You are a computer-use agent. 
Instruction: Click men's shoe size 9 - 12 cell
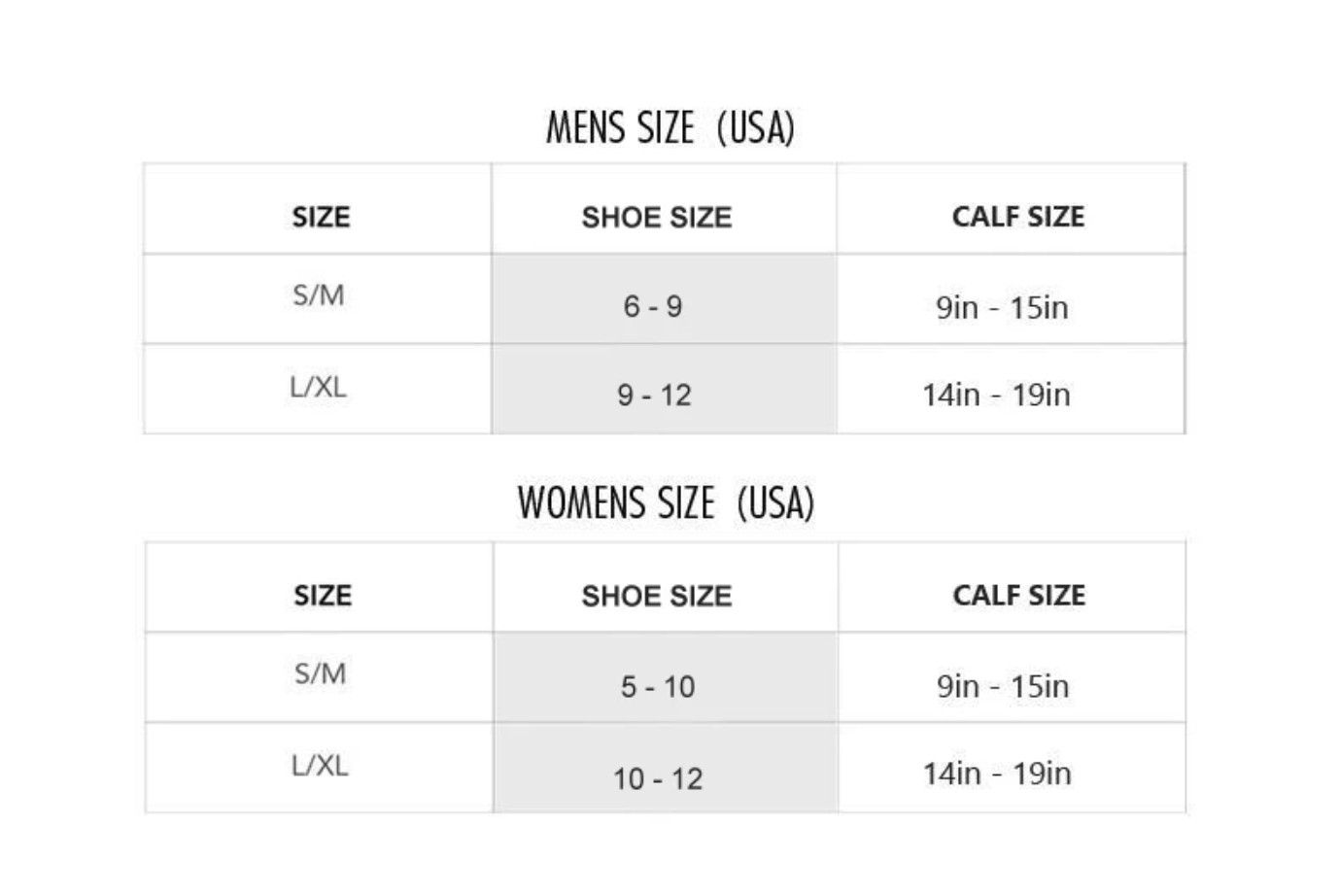[654, 396]
